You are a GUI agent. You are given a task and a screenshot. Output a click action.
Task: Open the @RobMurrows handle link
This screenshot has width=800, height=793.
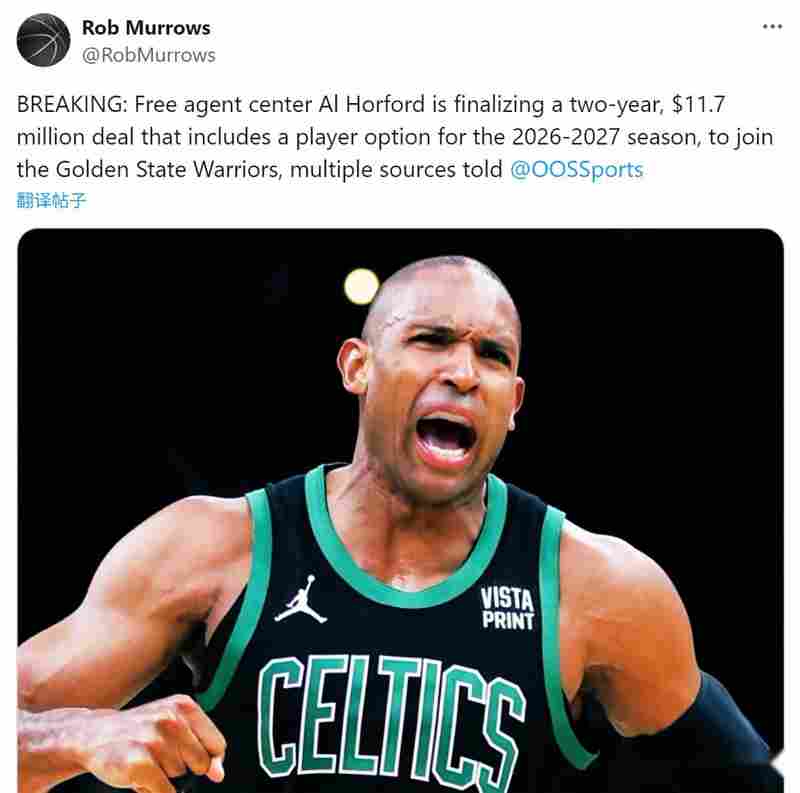tap(148, 55)
